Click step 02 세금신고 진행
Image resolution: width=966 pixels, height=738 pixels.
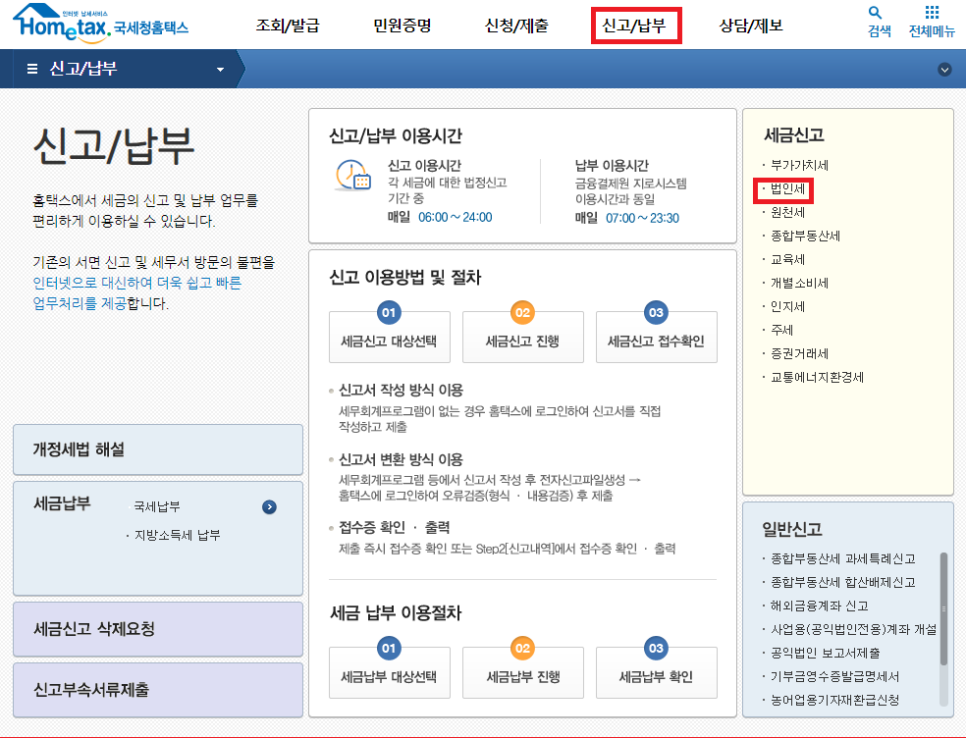pos(523,336)
